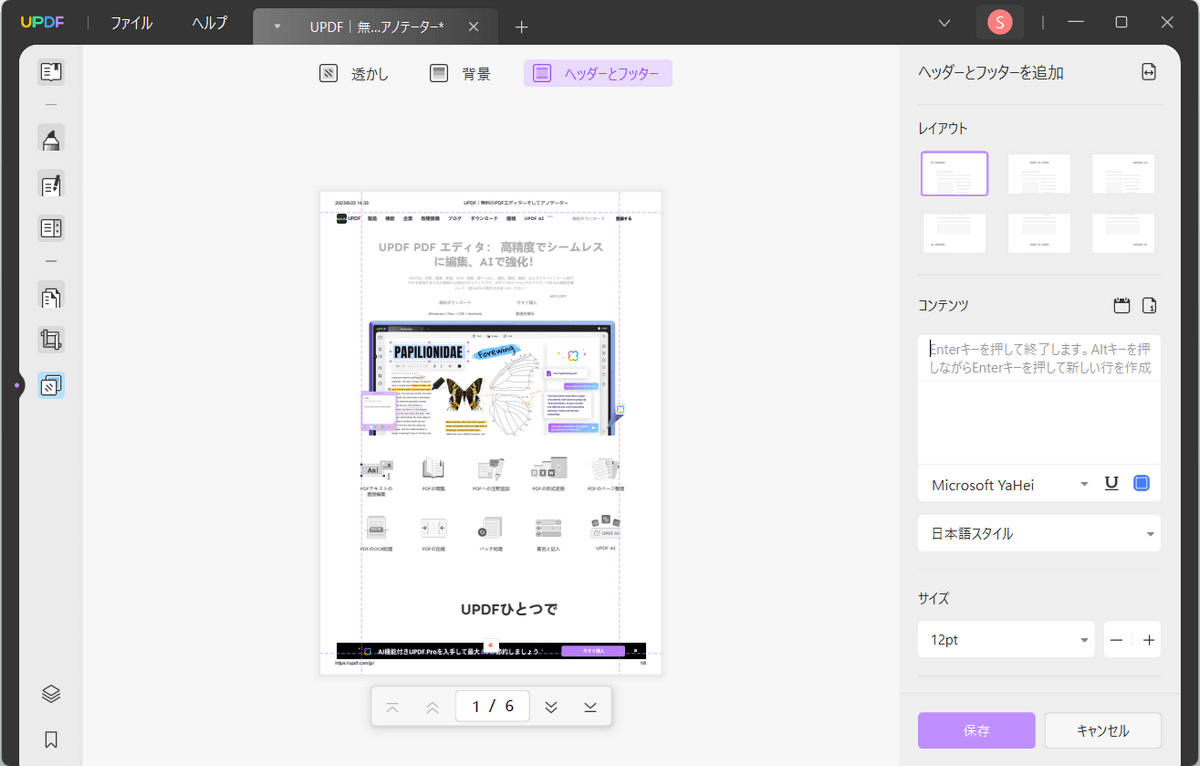Select the Crop Pages tool icon
This screenshot has height=766, width=1200.
[x=51, y=340]
